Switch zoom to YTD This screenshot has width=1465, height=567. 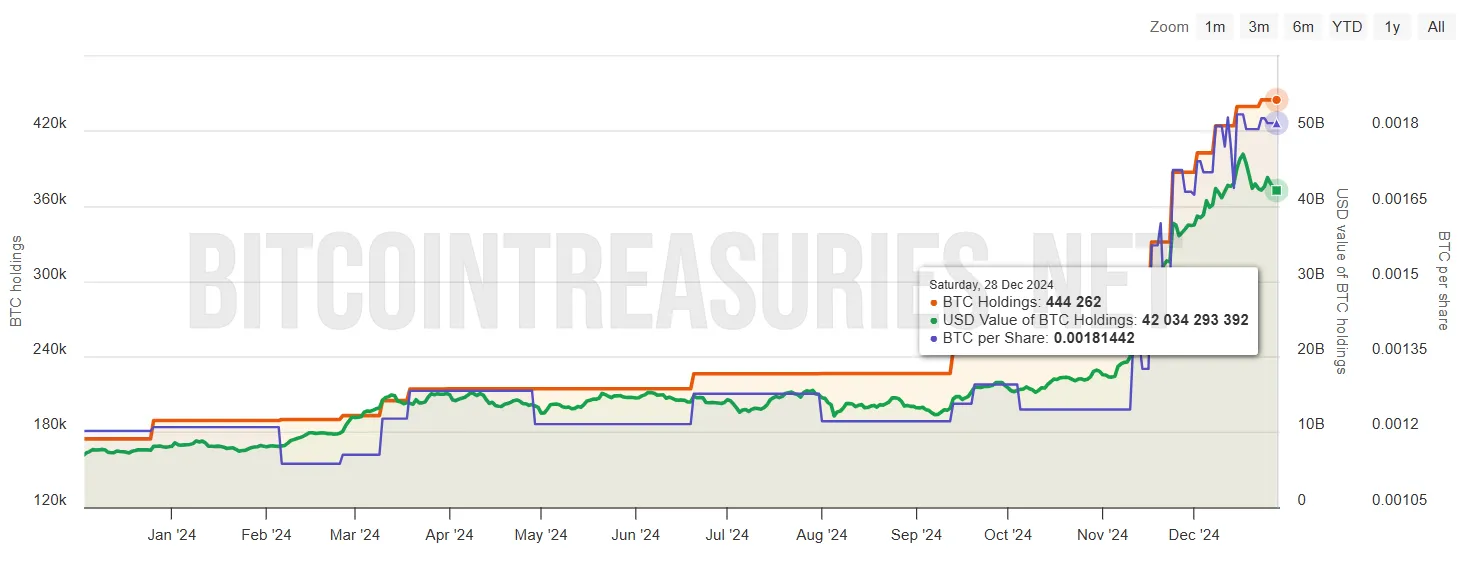point(1347,27)
